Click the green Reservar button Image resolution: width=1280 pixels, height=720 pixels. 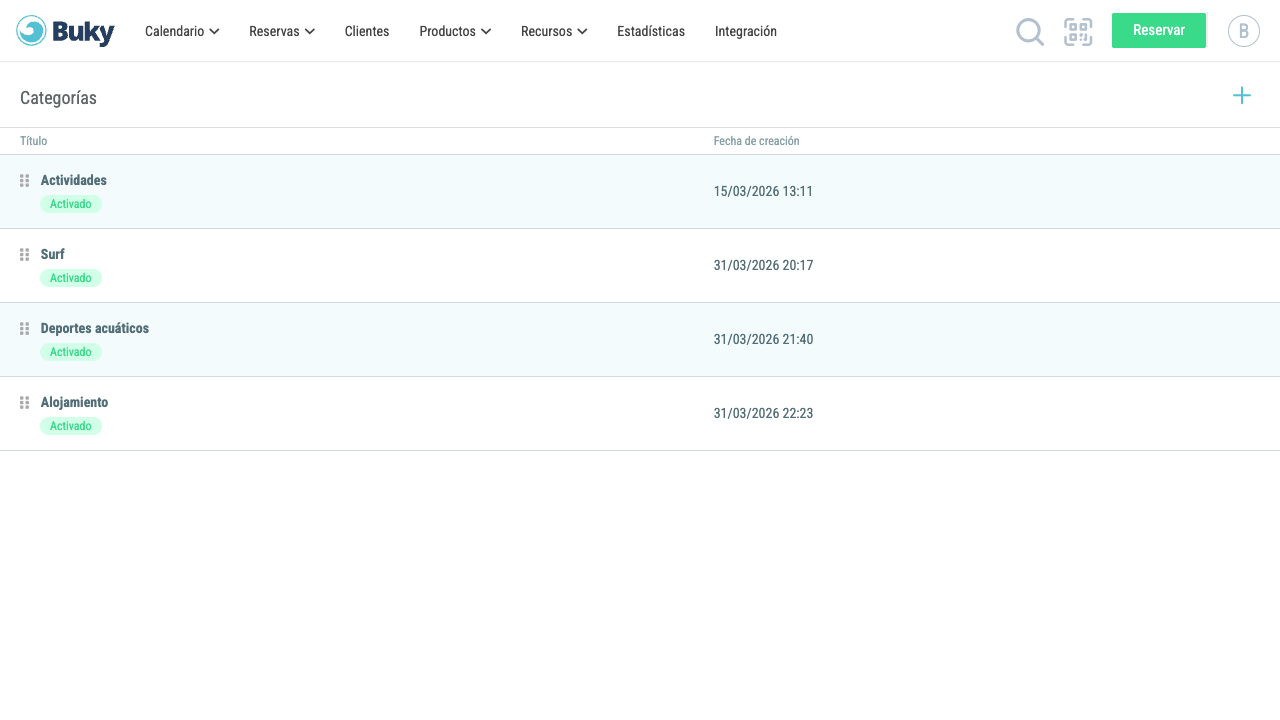pos(1159,31)
